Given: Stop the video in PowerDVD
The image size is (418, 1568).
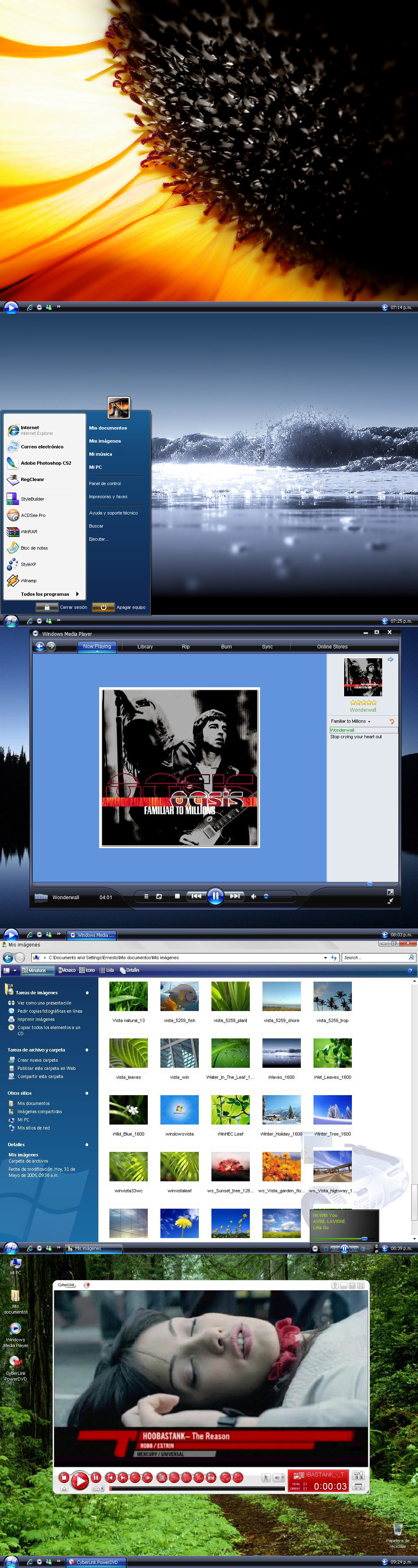Looking at the screenshot, I should pos(64,1477).
